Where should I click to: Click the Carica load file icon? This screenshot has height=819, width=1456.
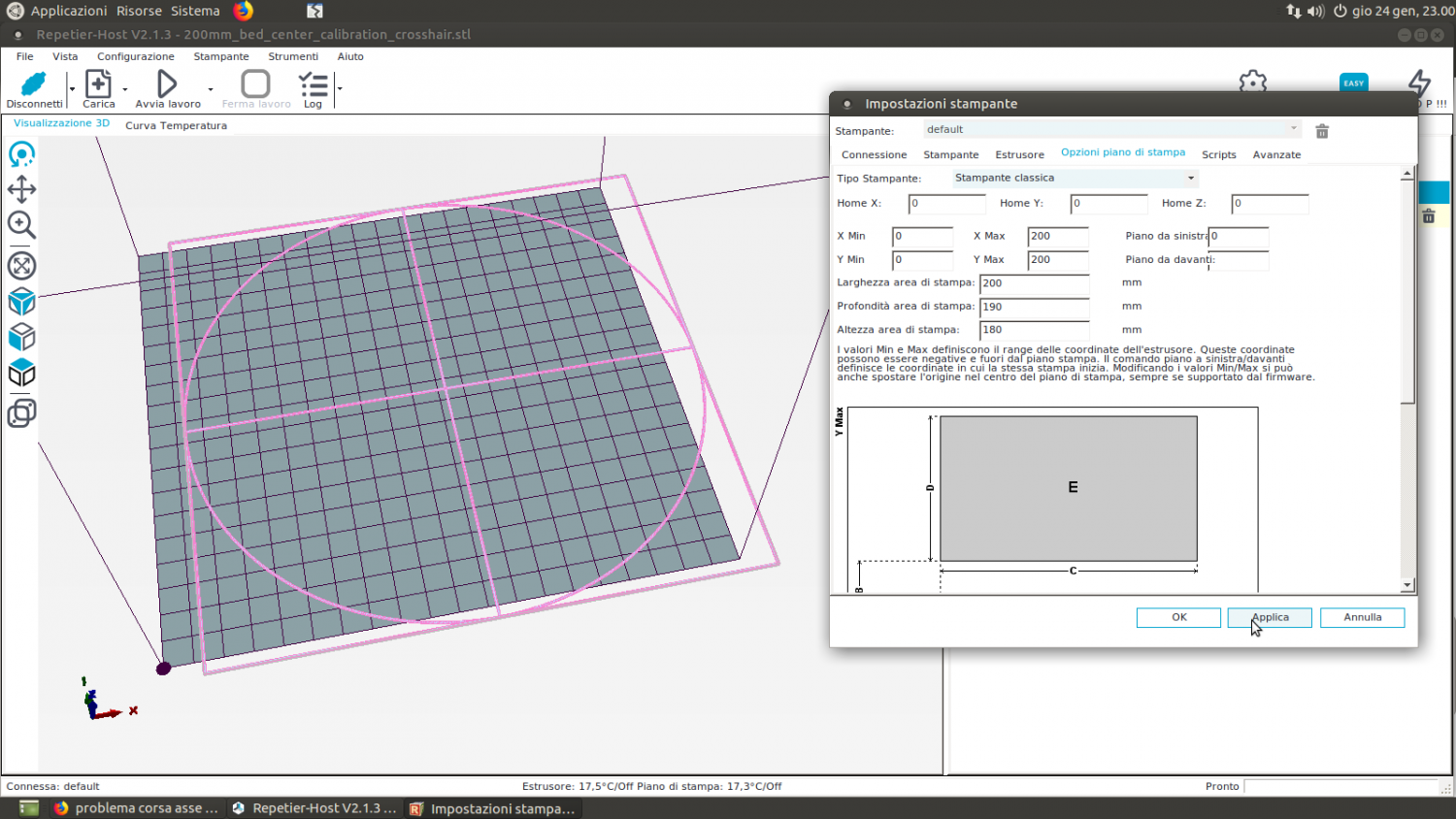click(x=98, y=85)
